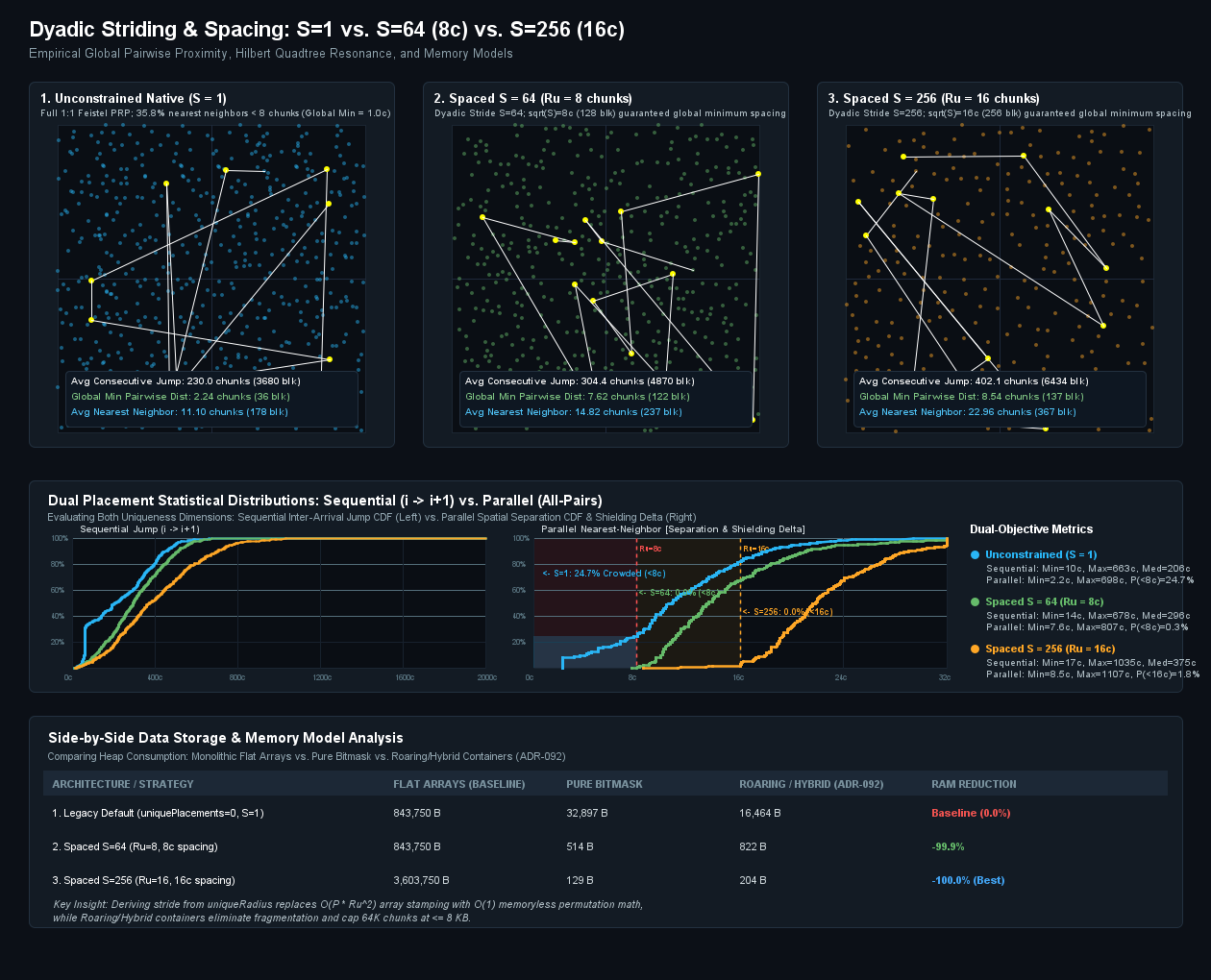Click the 'Dual-Objective Metrics' heading
This screenshot has height=980, width=1211.
point(1031,529)
